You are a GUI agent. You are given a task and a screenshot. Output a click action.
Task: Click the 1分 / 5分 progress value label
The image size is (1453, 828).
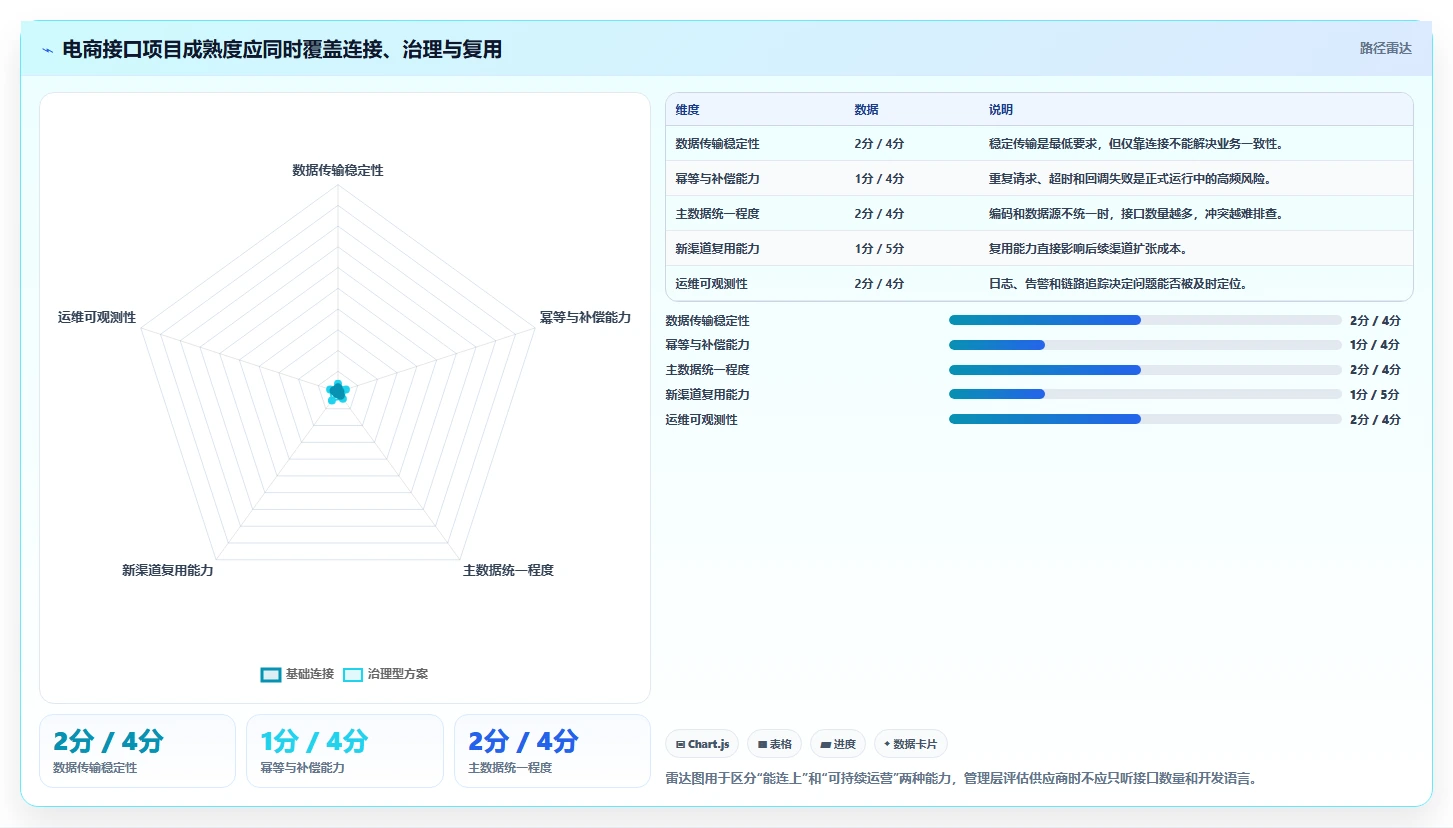(1375, 395)
